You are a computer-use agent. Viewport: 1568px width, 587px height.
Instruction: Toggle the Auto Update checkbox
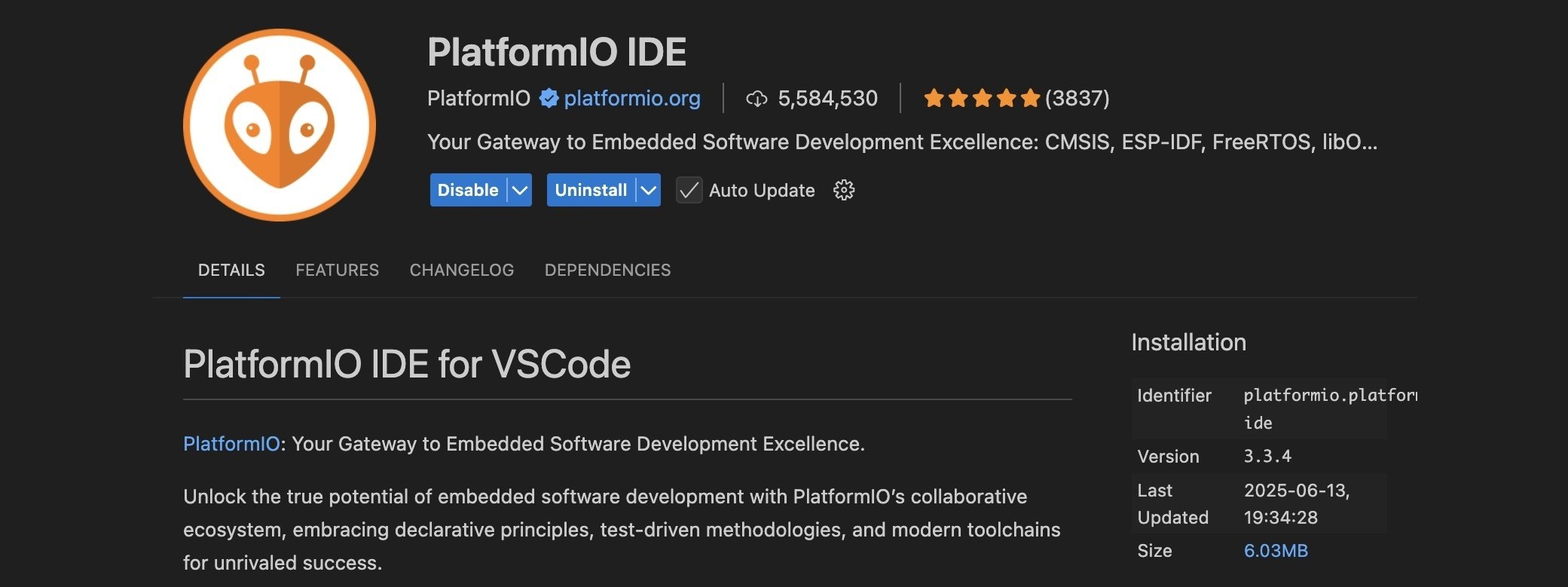689,190
